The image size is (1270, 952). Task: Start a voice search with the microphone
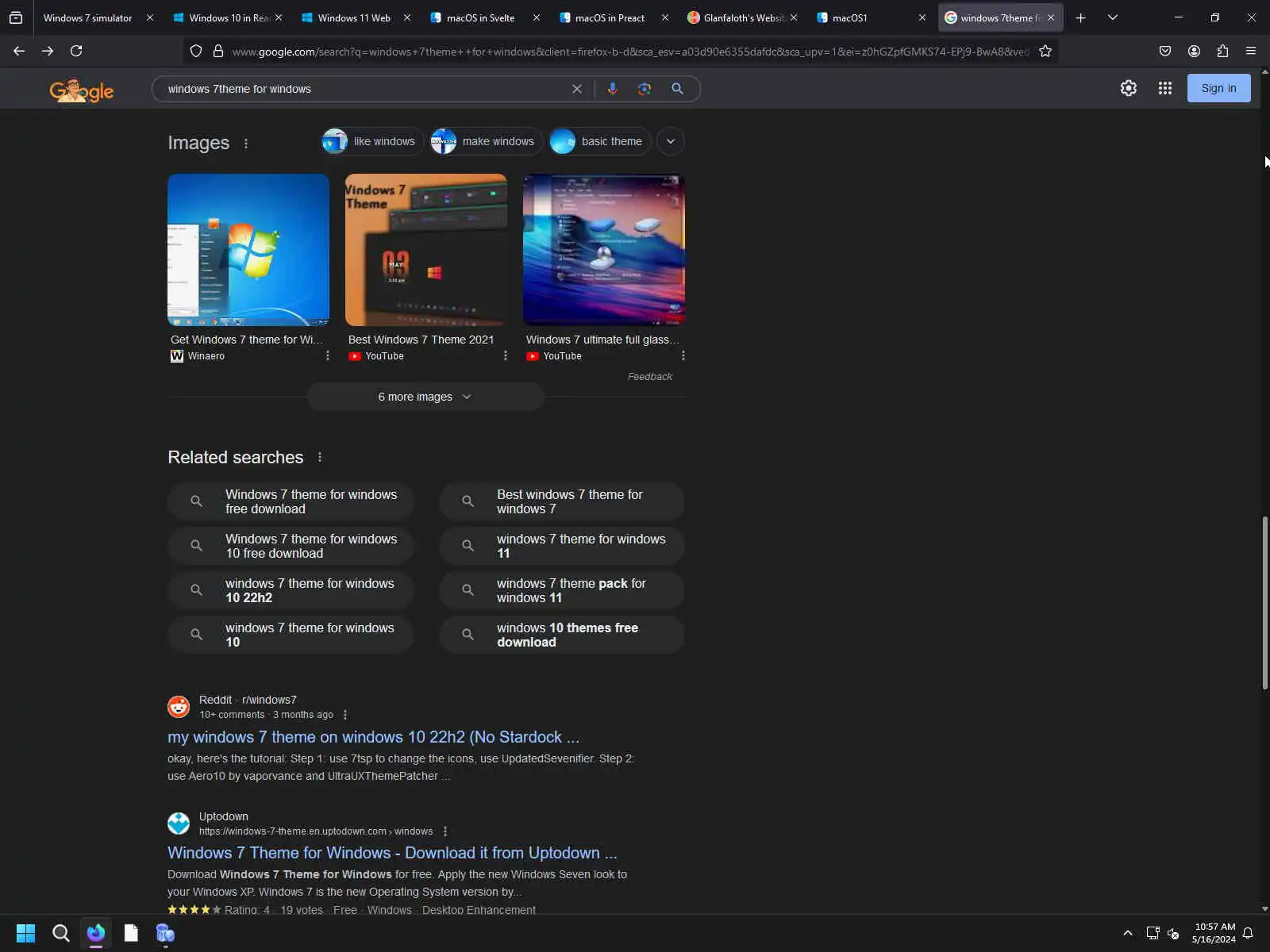pyautogui.click(x=612, y=89)
